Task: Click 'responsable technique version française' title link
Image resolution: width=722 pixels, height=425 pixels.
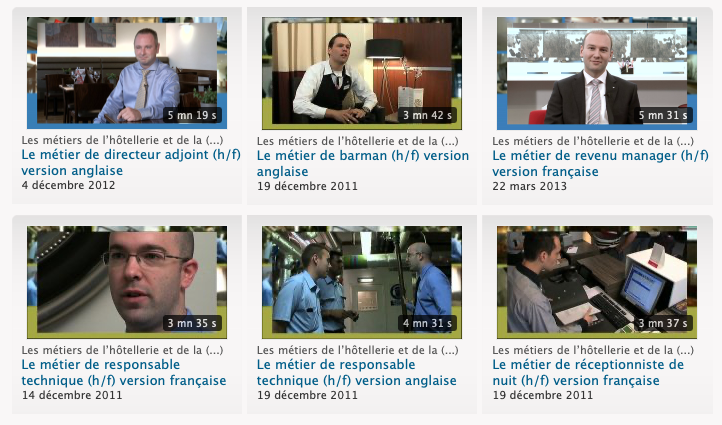Action: pyautogui.click(x=124, y=373)
